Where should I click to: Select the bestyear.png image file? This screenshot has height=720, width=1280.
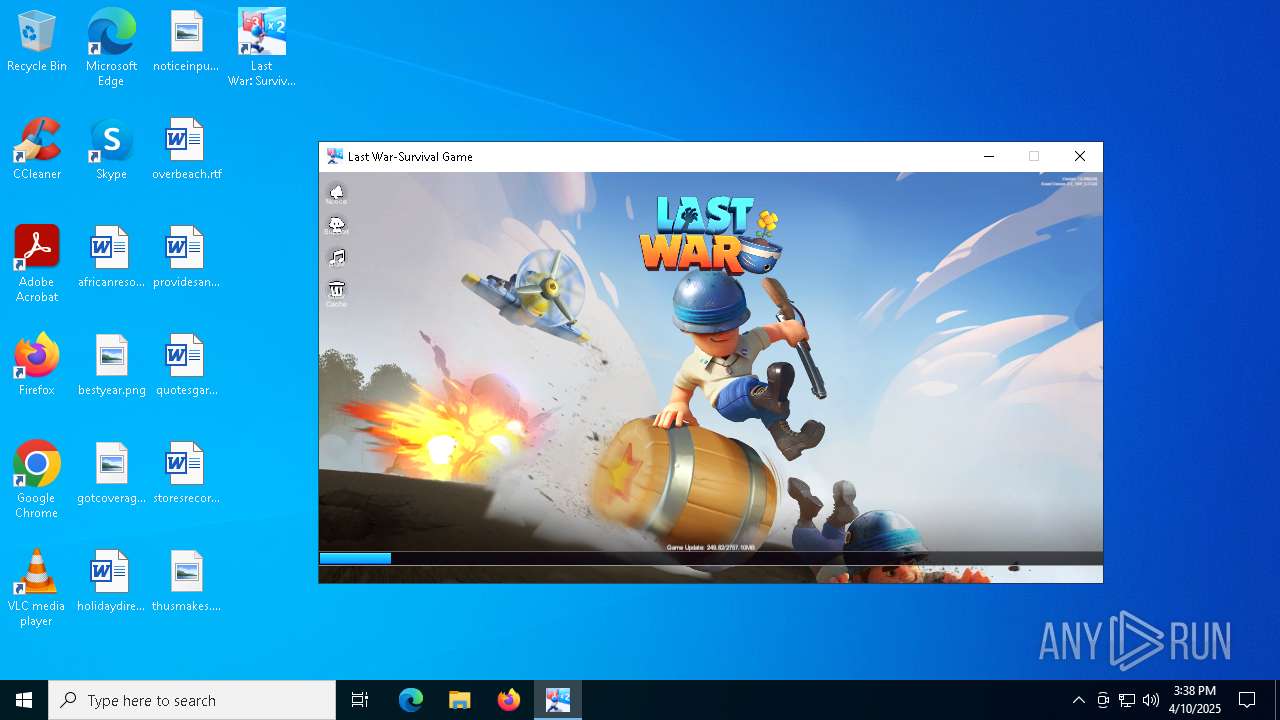pyautogui.click(x=111, y=365)
